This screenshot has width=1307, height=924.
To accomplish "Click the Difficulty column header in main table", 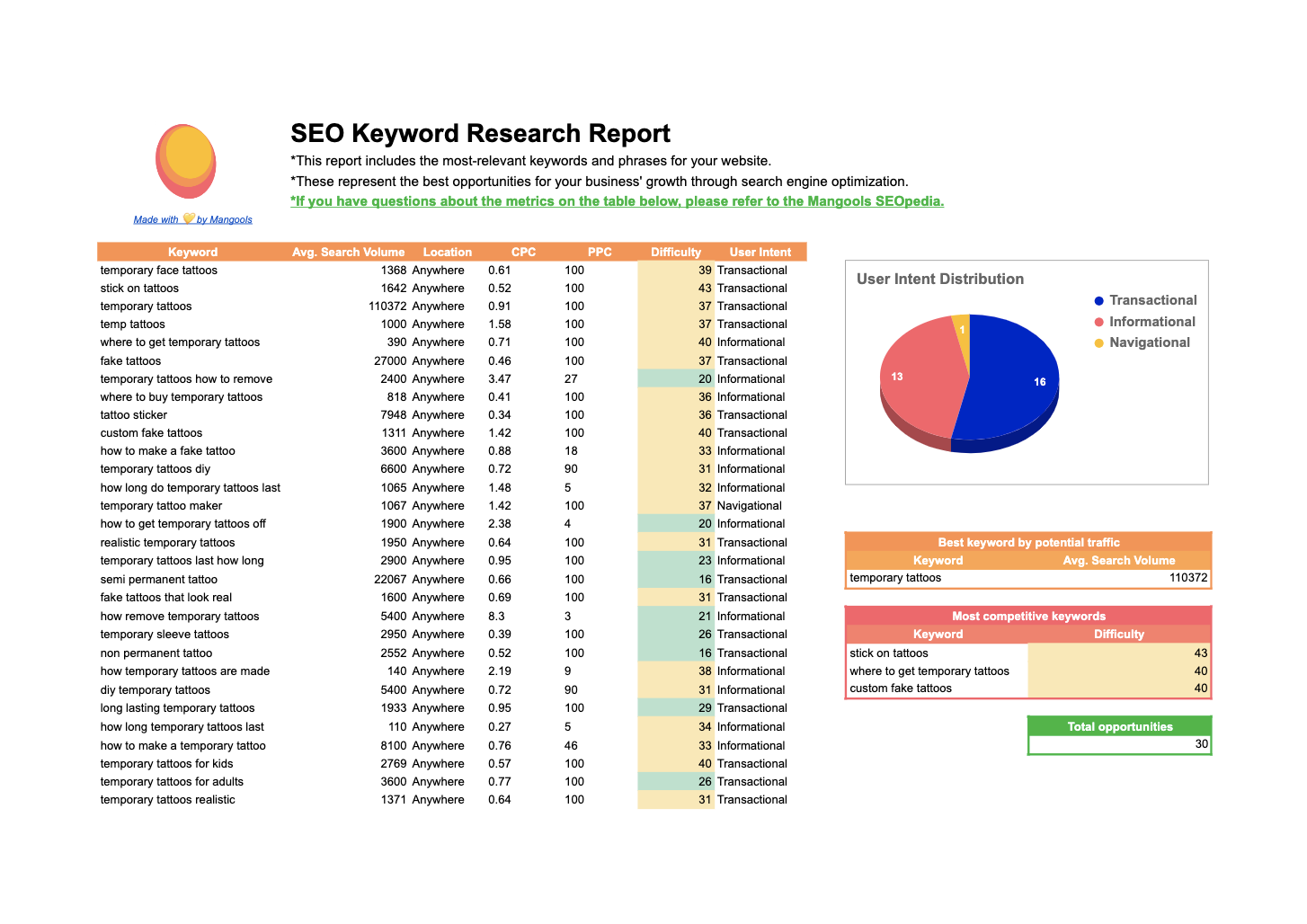I will click(676, 253).
